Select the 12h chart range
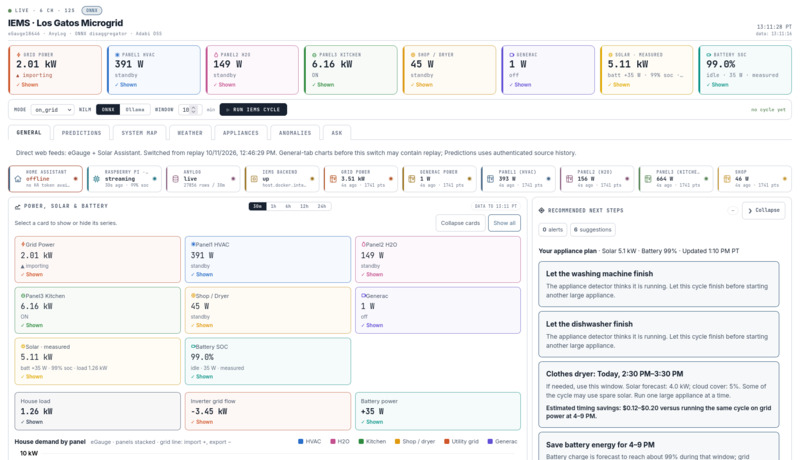806x460 pixels. [304, 206]
